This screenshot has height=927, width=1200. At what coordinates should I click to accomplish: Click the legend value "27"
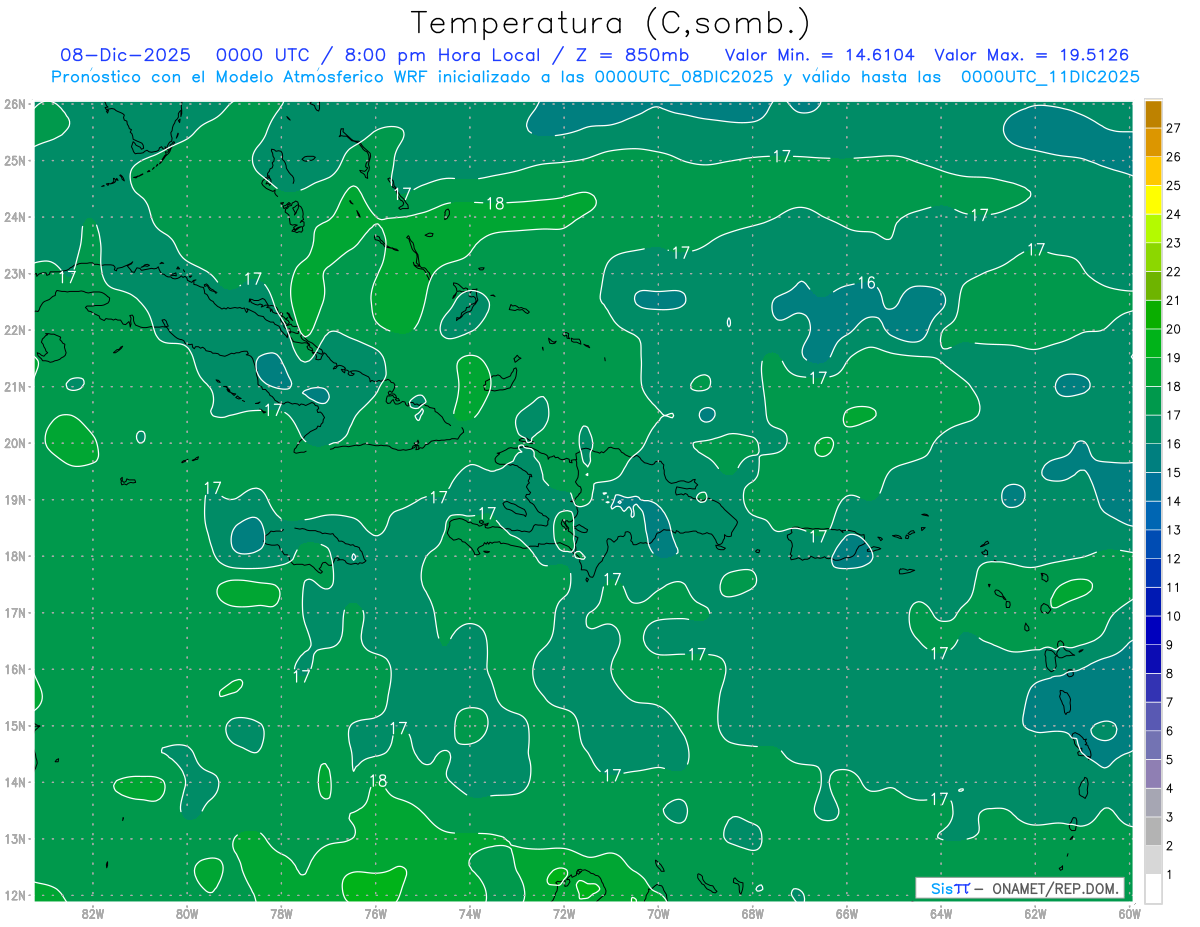point(1174,127)
